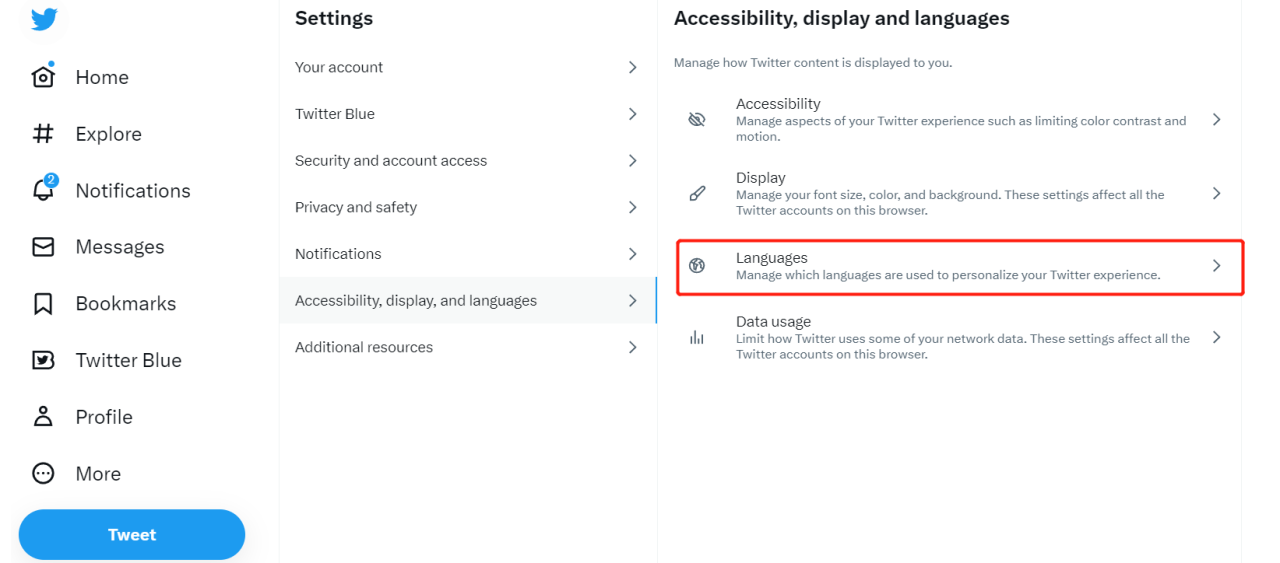Image resolution: width=1280 pixels, height=563 pixels.
Task: Open Privacy and safety settings
Action: pos(356,207)
